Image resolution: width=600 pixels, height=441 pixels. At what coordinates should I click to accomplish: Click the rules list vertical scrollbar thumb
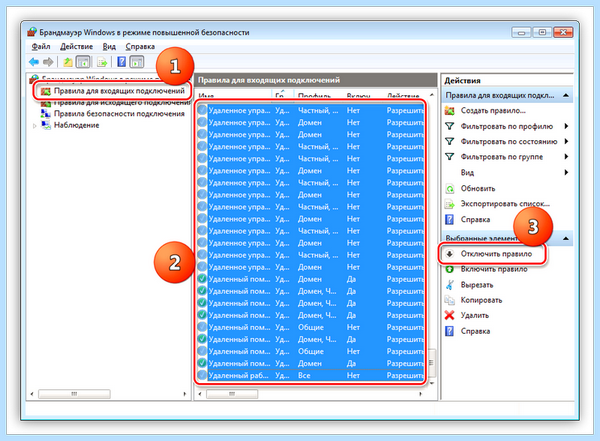[x=432, y=363]
